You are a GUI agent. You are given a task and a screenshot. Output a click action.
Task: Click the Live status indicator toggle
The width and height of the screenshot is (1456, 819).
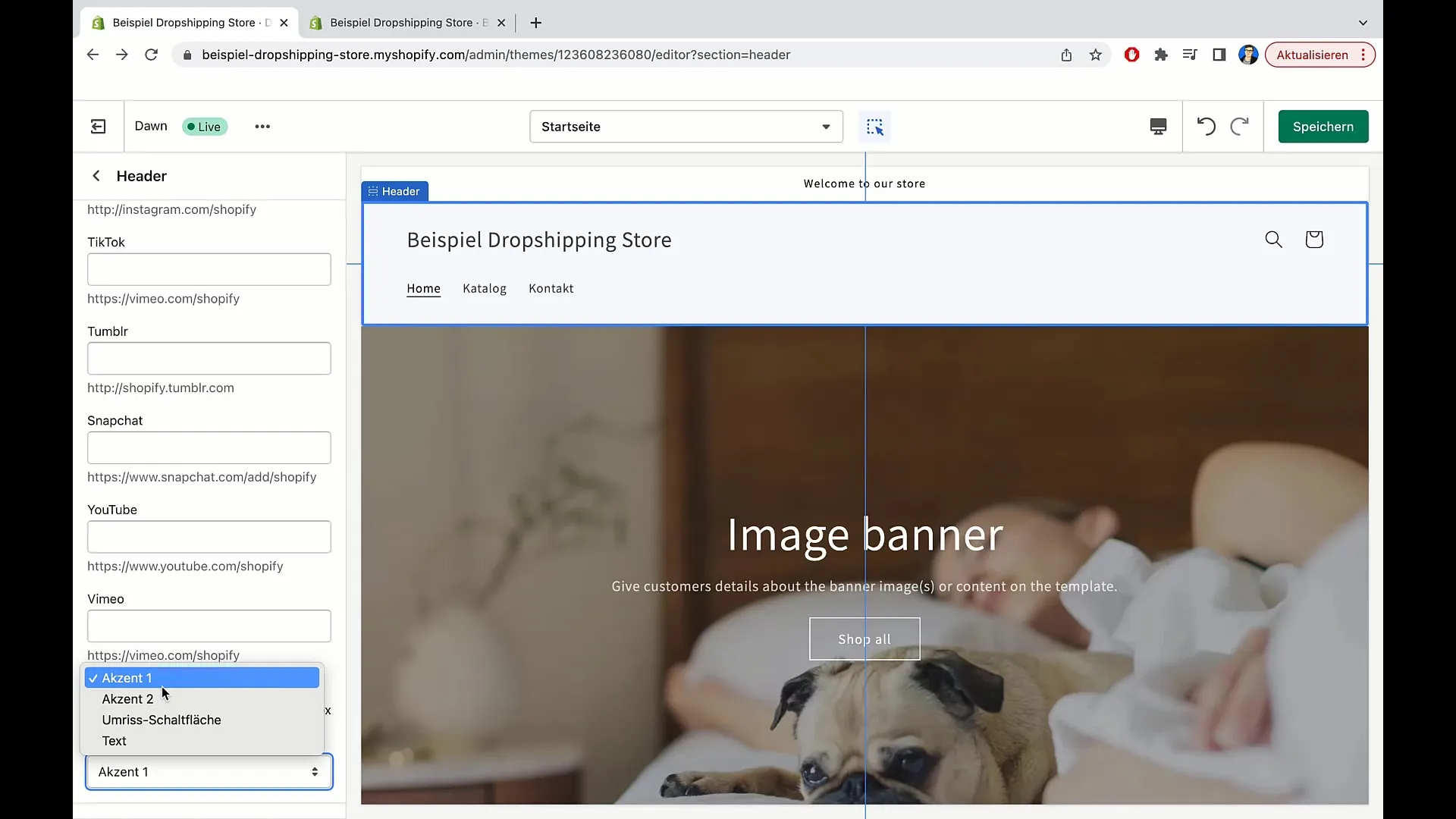click(x=203, y=126)
